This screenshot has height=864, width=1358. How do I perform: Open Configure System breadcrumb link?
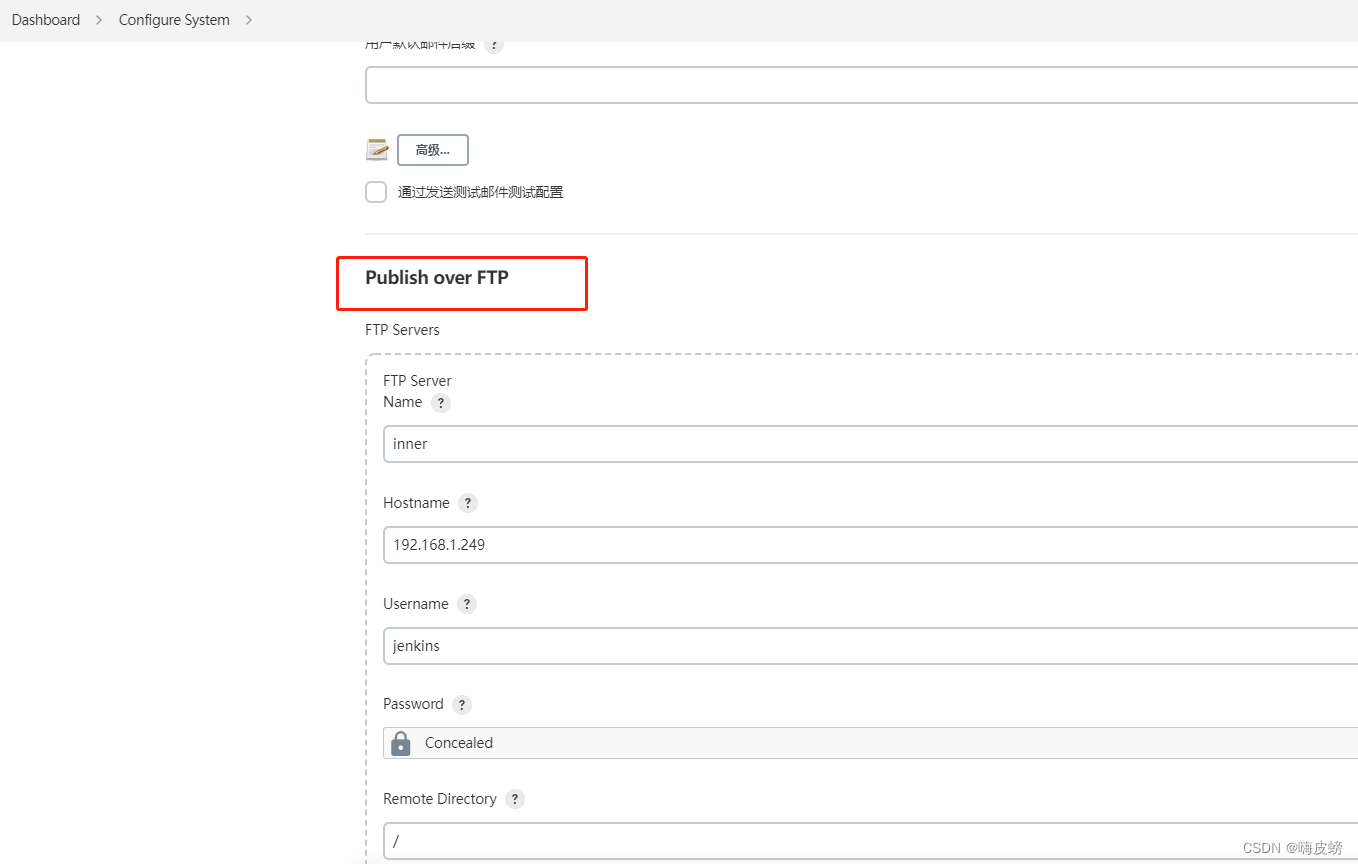pyautogui.click(x=173, y=19)
